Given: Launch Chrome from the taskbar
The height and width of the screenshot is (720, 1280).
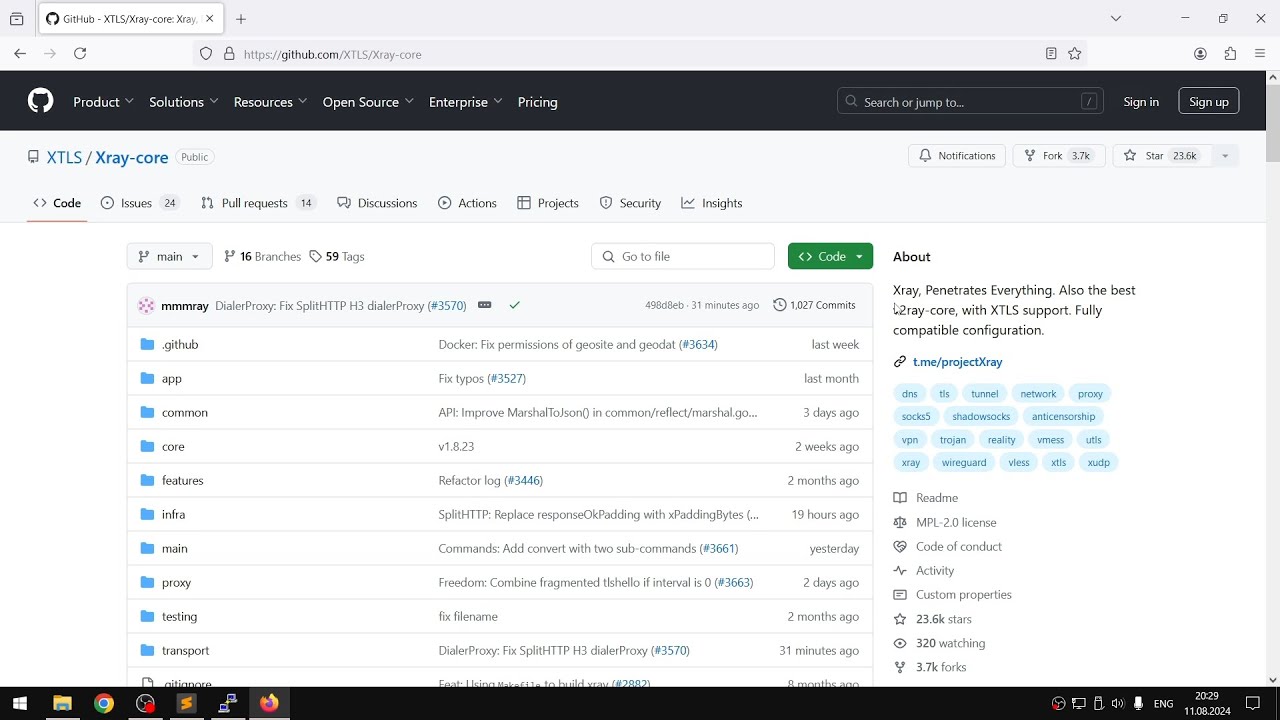Looking at the screenshot, I should [104, 704].
